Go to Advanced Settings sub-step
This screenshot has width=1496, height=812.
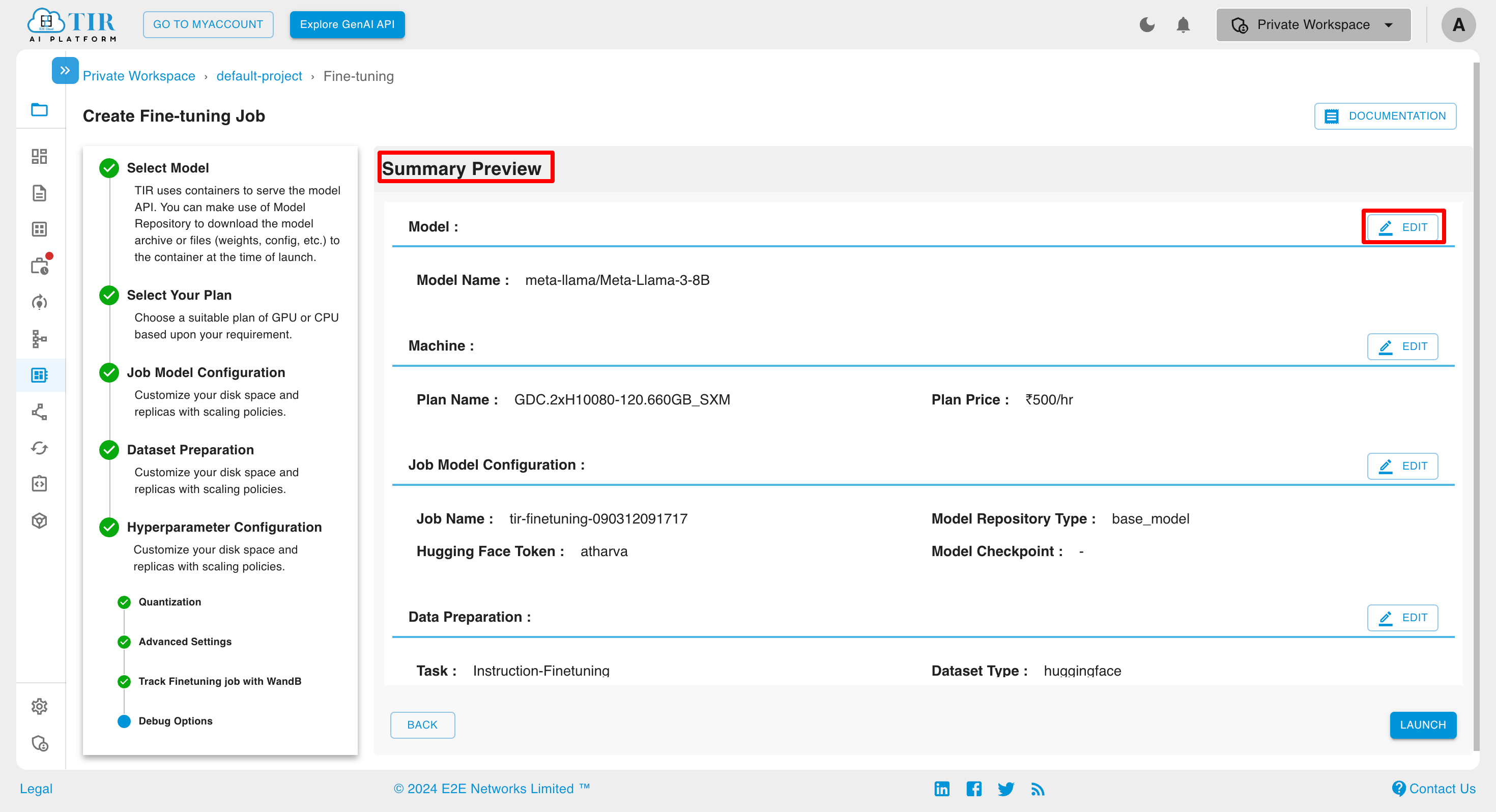(x=185, y=641)
